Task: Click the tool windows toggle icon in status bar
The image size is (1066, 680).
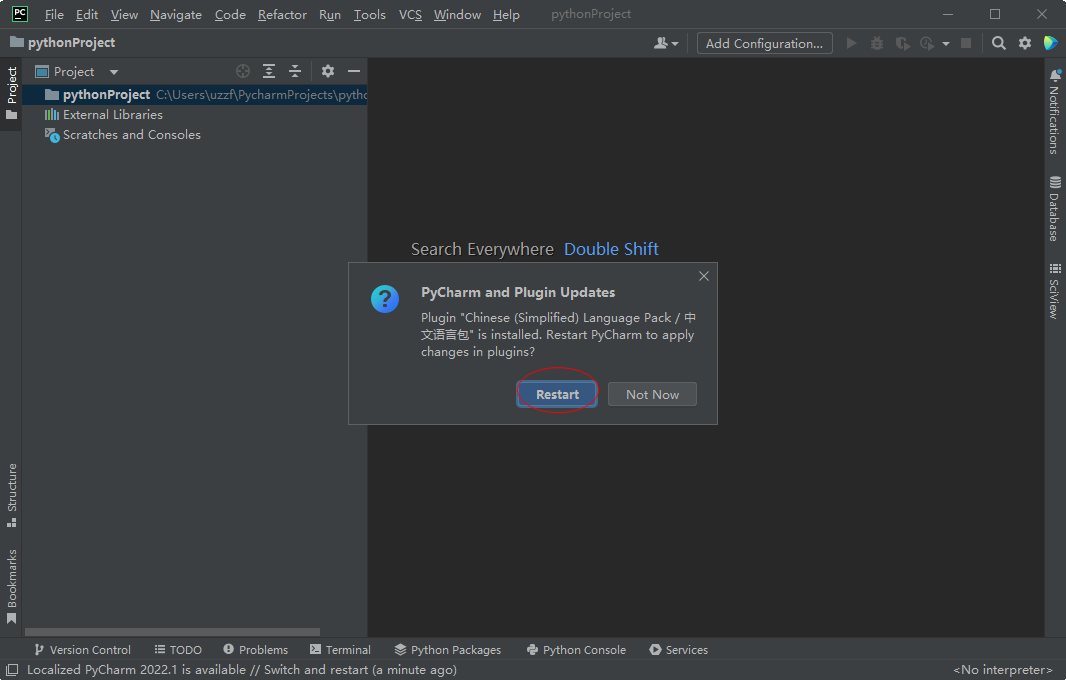Action: pos(12,670)
